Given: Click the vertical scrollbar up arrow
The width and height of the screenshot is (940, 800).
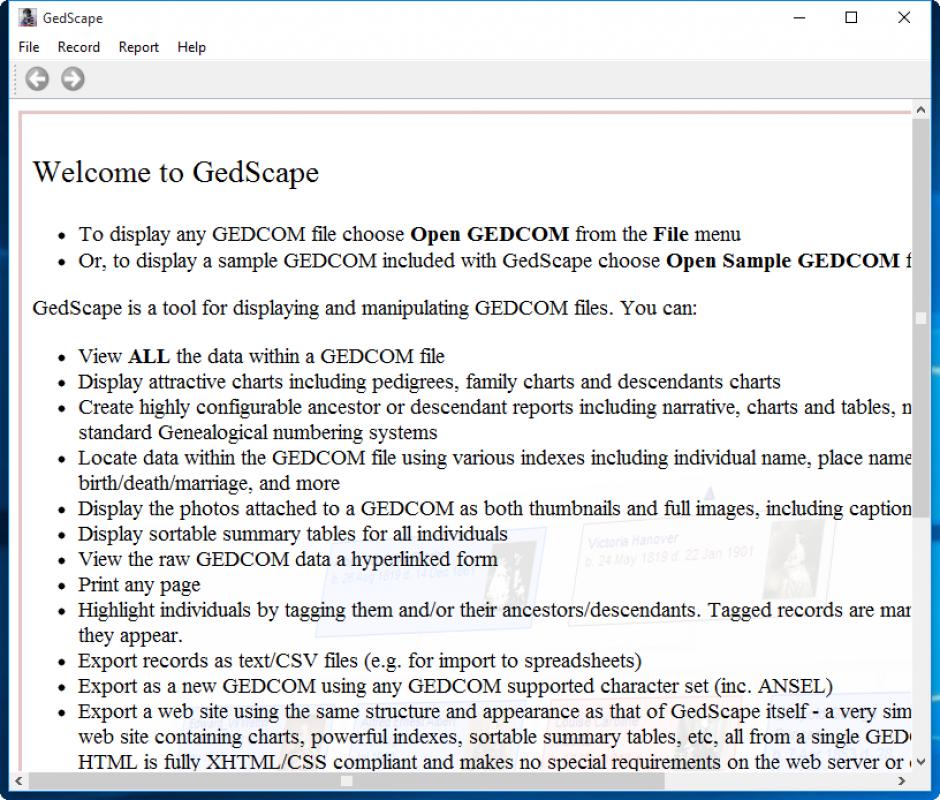Looking at the screenshot, I should tap(921, 110).
